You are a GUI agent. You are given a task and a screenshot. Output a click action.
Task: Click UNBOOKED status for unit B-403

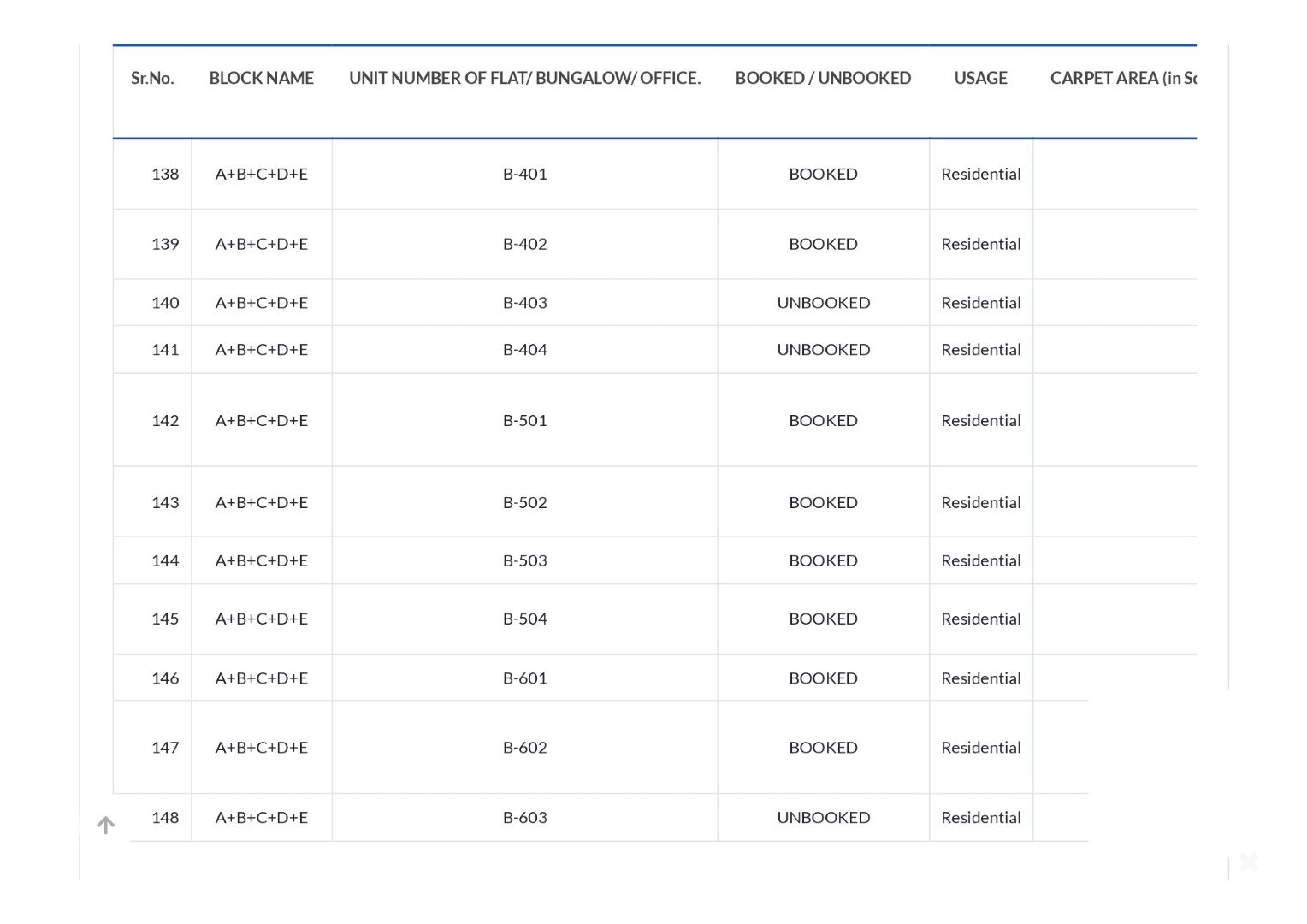click(823, 303)
